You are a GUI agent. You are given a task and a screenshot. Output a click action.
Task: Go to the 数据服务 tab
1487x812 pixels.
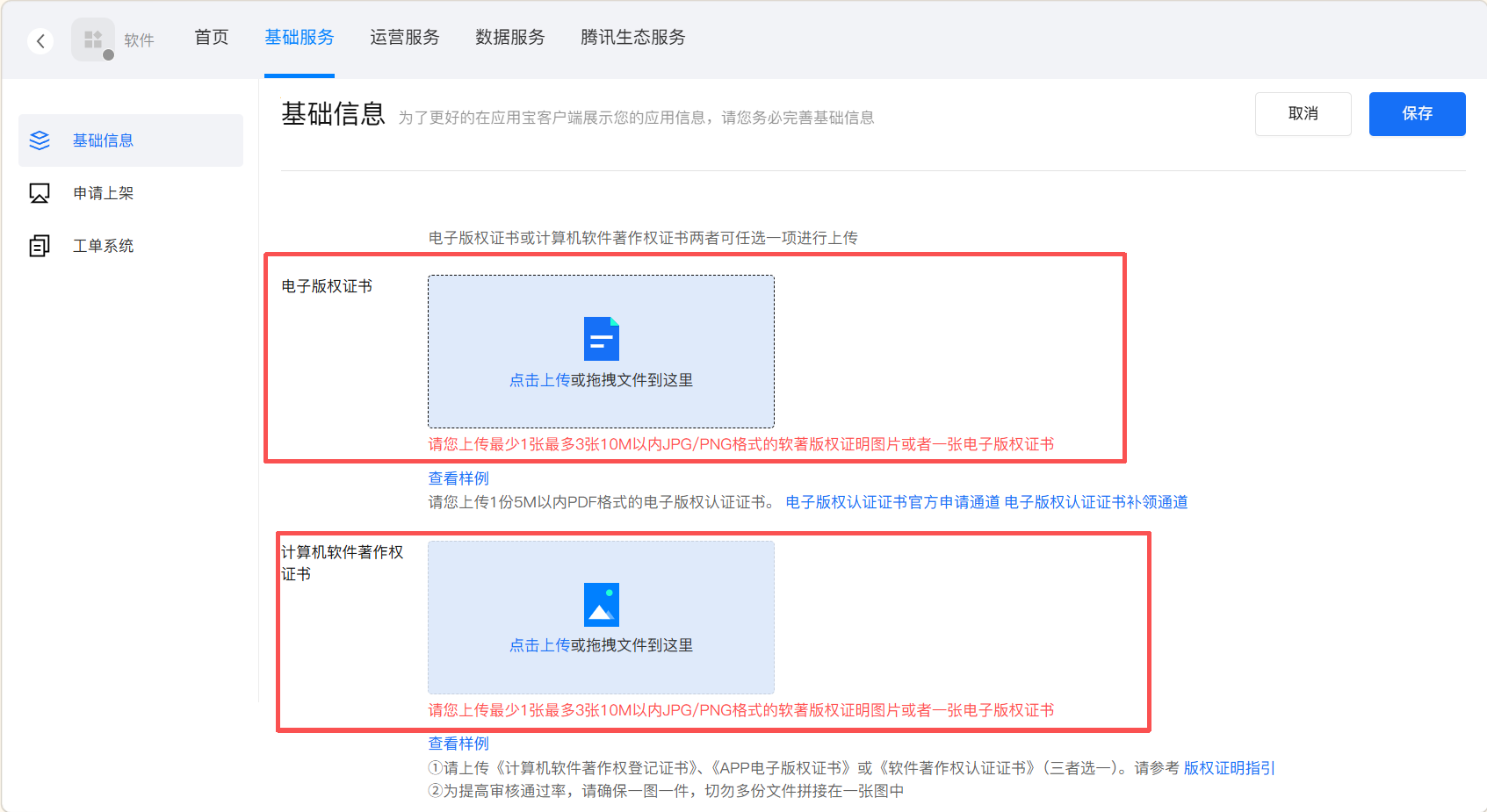tap(510, 38)
